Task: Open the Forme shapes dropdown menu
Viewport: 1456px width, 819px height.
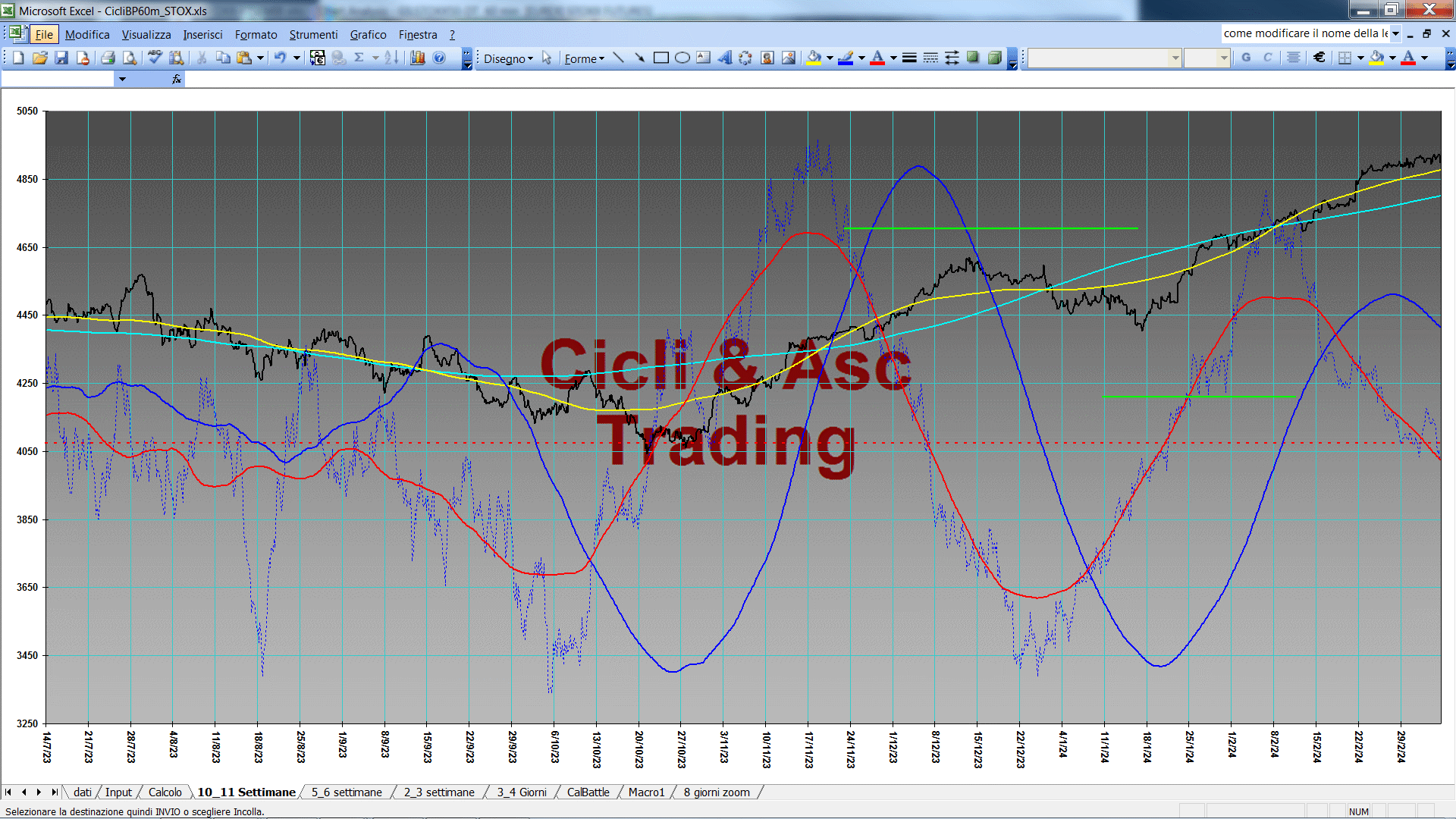Action: [584, 58]
